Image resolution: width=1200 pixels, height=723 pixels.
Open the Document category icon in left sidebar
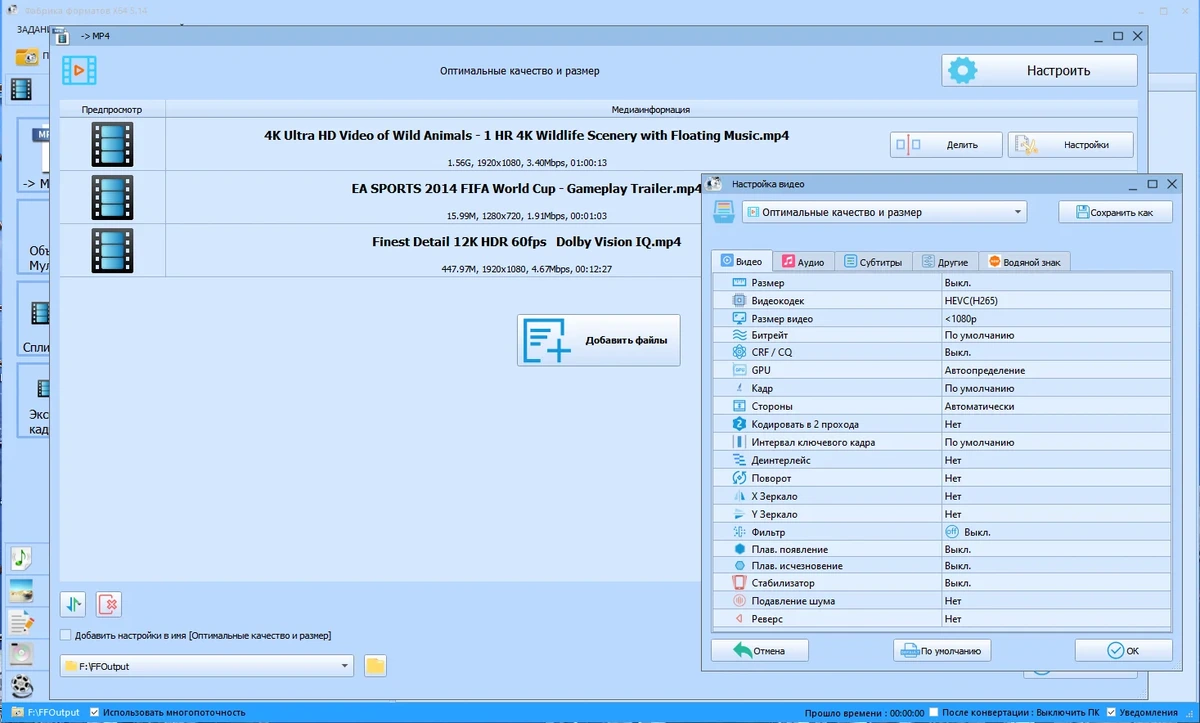21,622
